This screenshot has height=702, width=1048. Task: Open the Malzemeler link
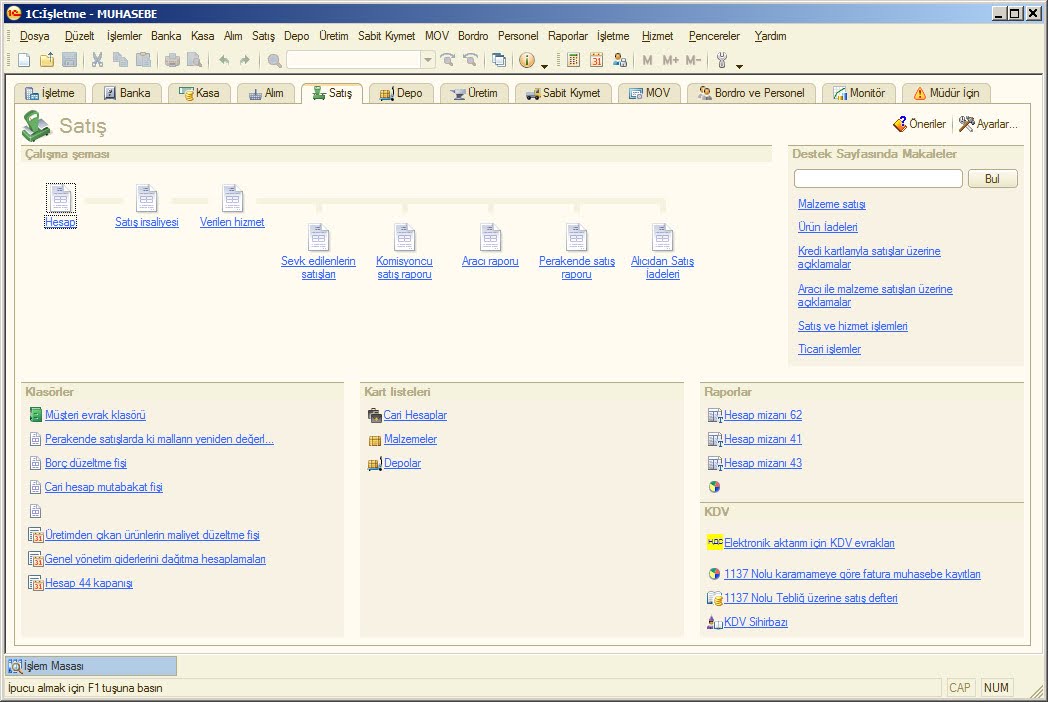(410, 439)
